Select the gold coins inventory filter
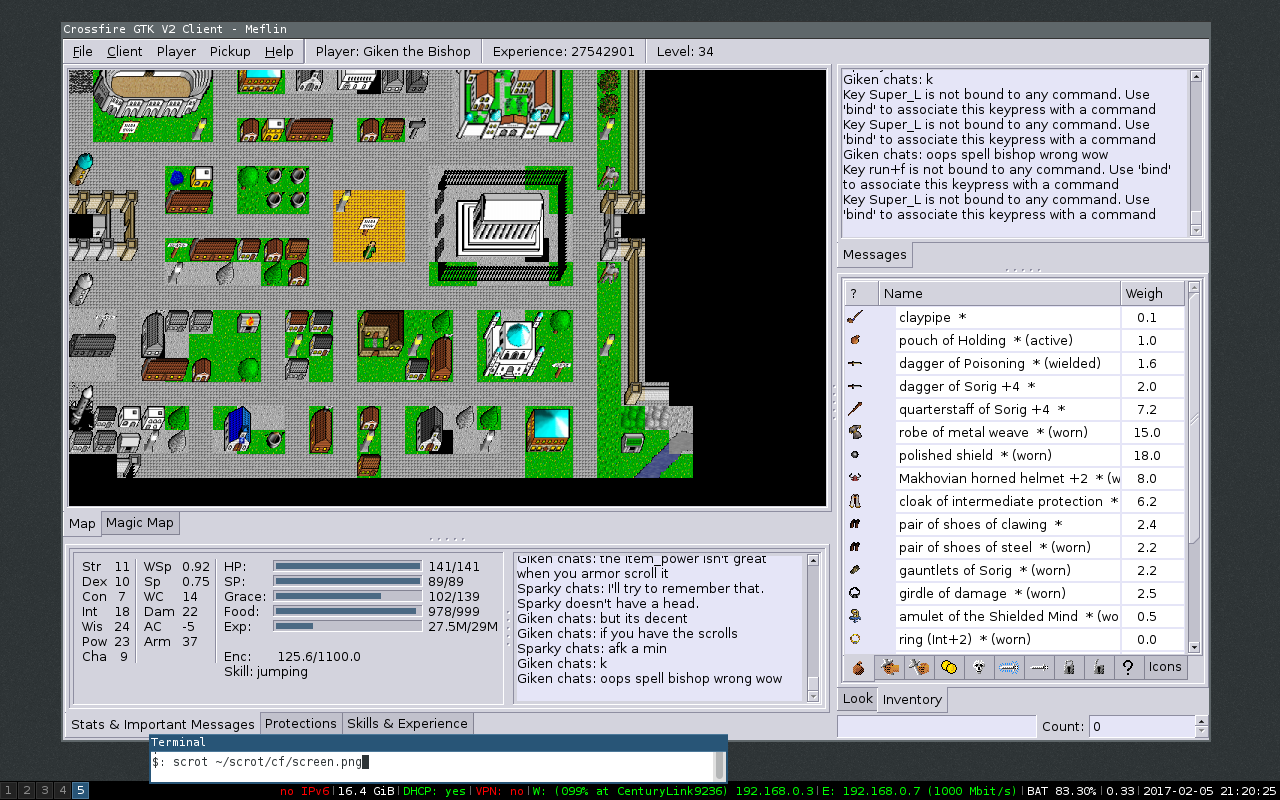 [x=949, y=668]
